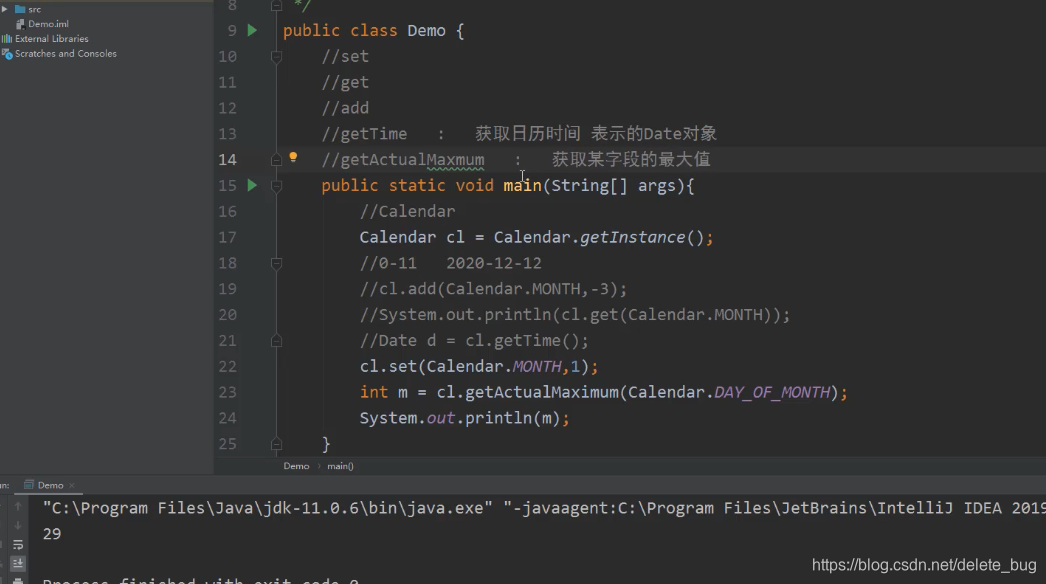This screenshot has height=584, width=1046.
Task: Click the '//getTime' comment on line 13
Action: click(x=364, y=134)
